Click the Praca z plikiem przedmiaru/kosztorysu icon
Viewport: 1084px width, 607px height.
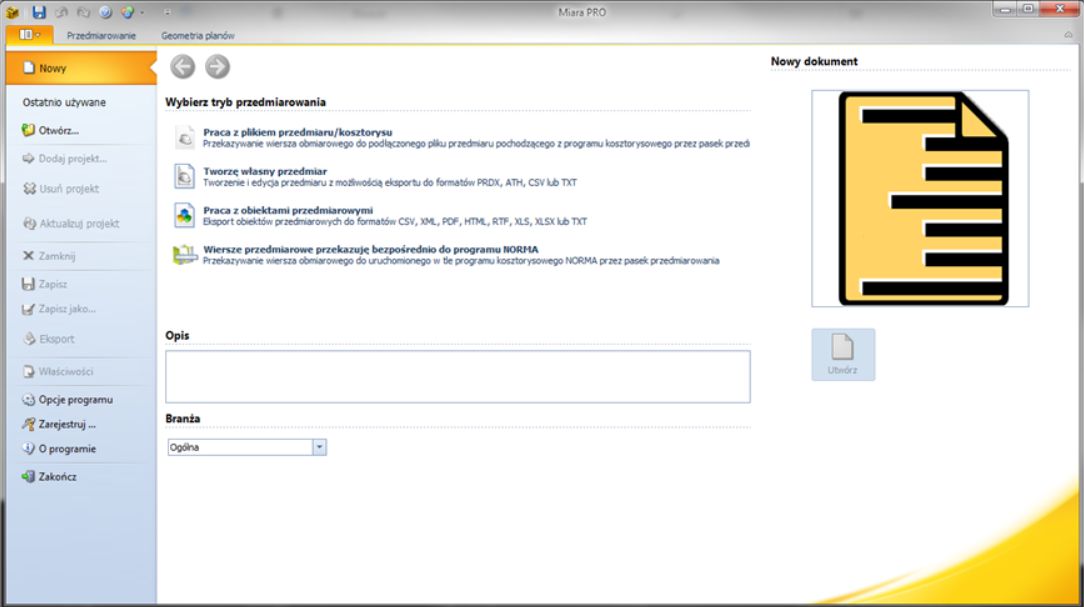tap(185, 138)
